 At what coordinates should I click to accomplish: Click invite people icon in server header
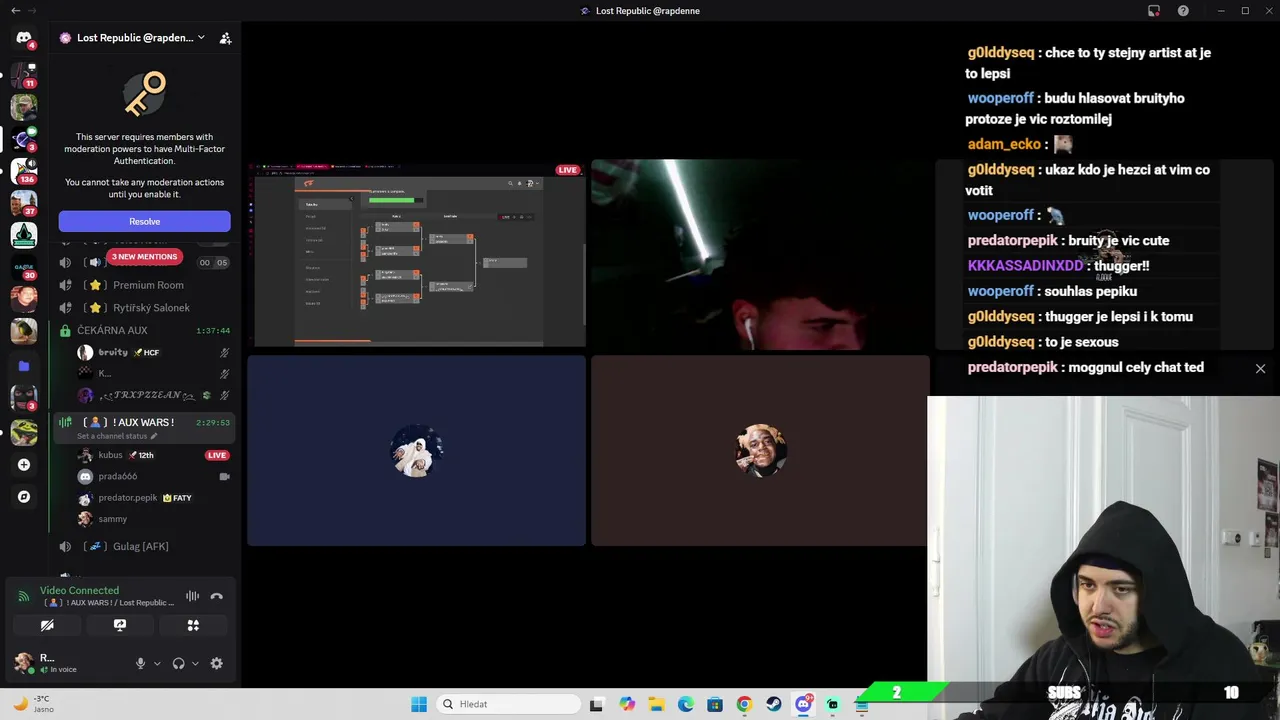point(225,38)
